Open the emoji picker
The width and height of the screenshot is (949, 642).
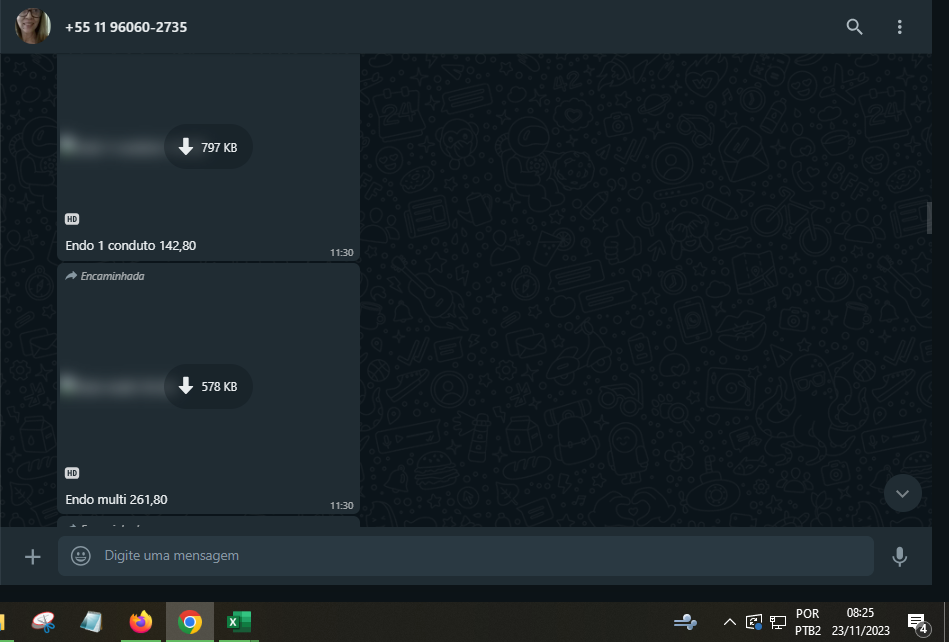pyautogui.click(x=80, y=555)
